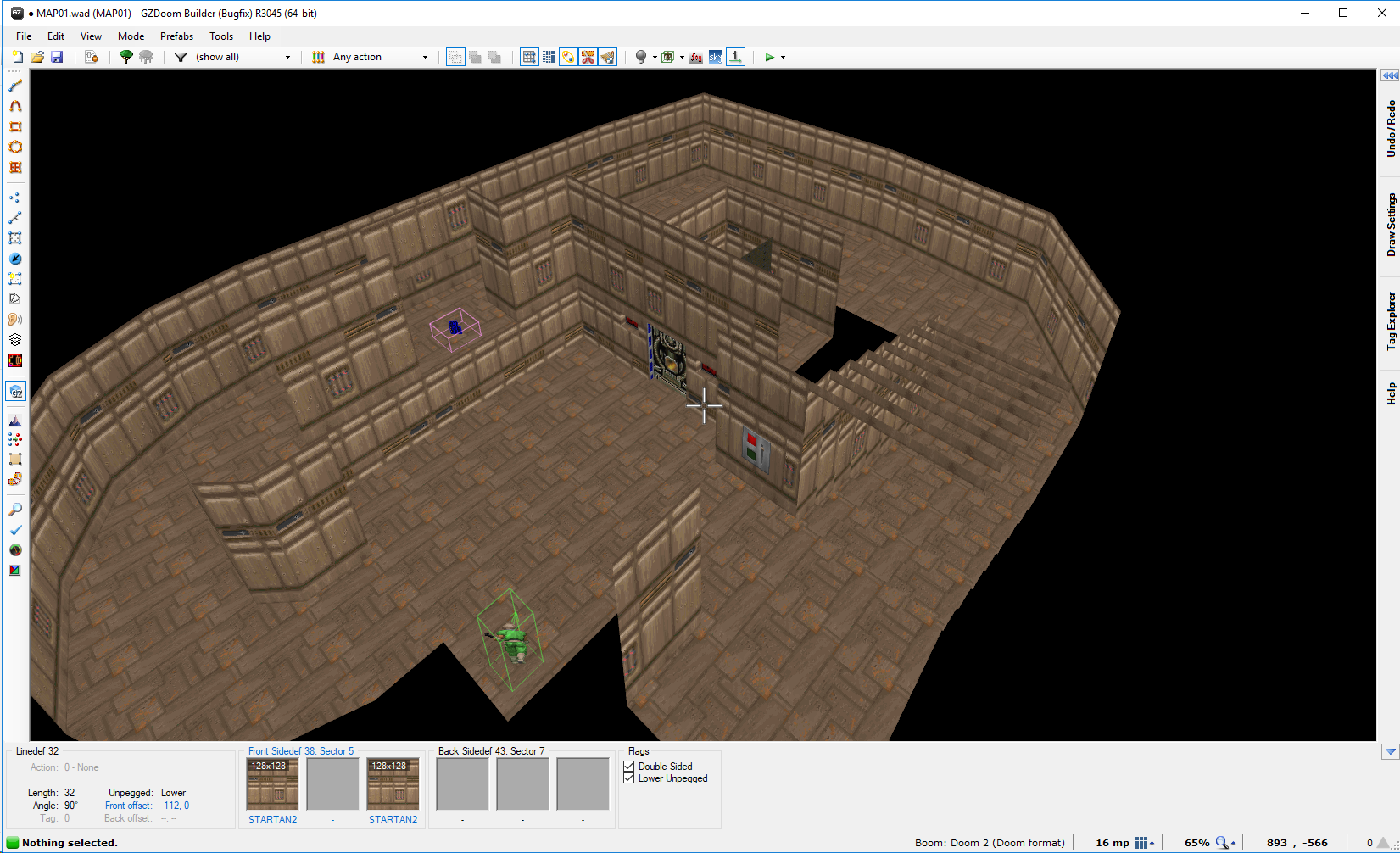The height and width of the screenshot is (853, 1400).
Task: Save map with floppy disk icon
Action: pyautogui.click(x=57, y=57)
